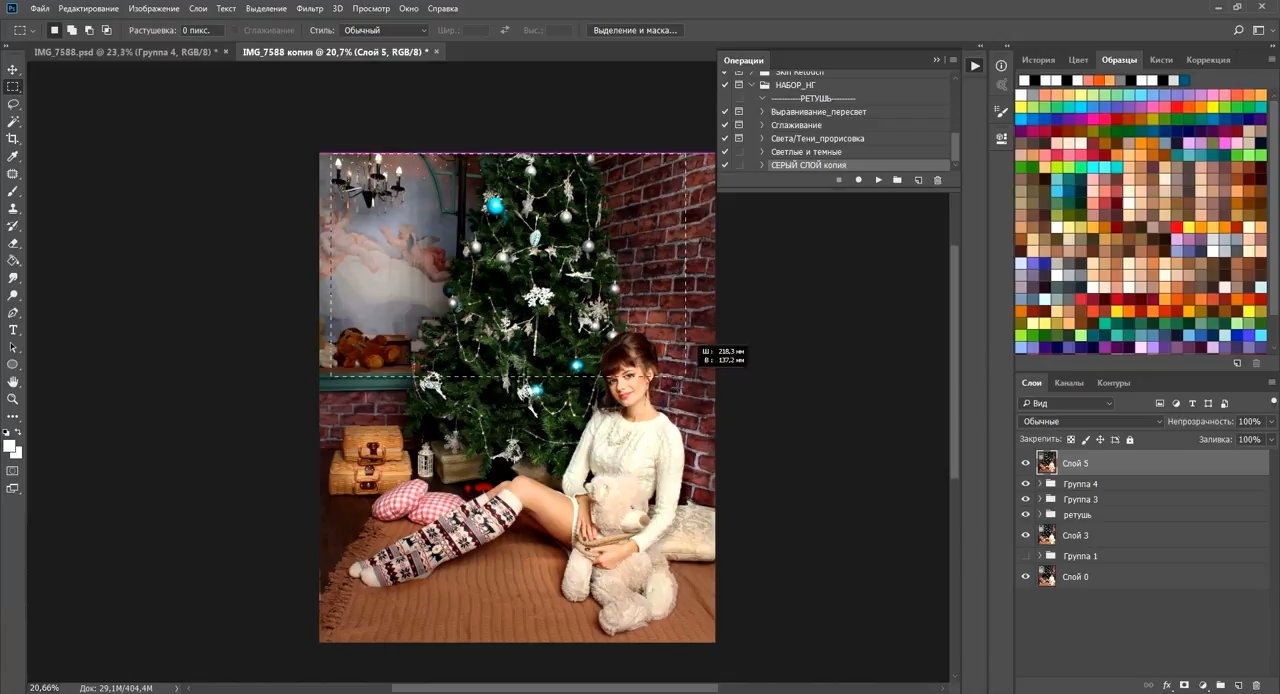Select the Move tool
Viewport: 1280px width, 694px height.
(x=13, y=69)
